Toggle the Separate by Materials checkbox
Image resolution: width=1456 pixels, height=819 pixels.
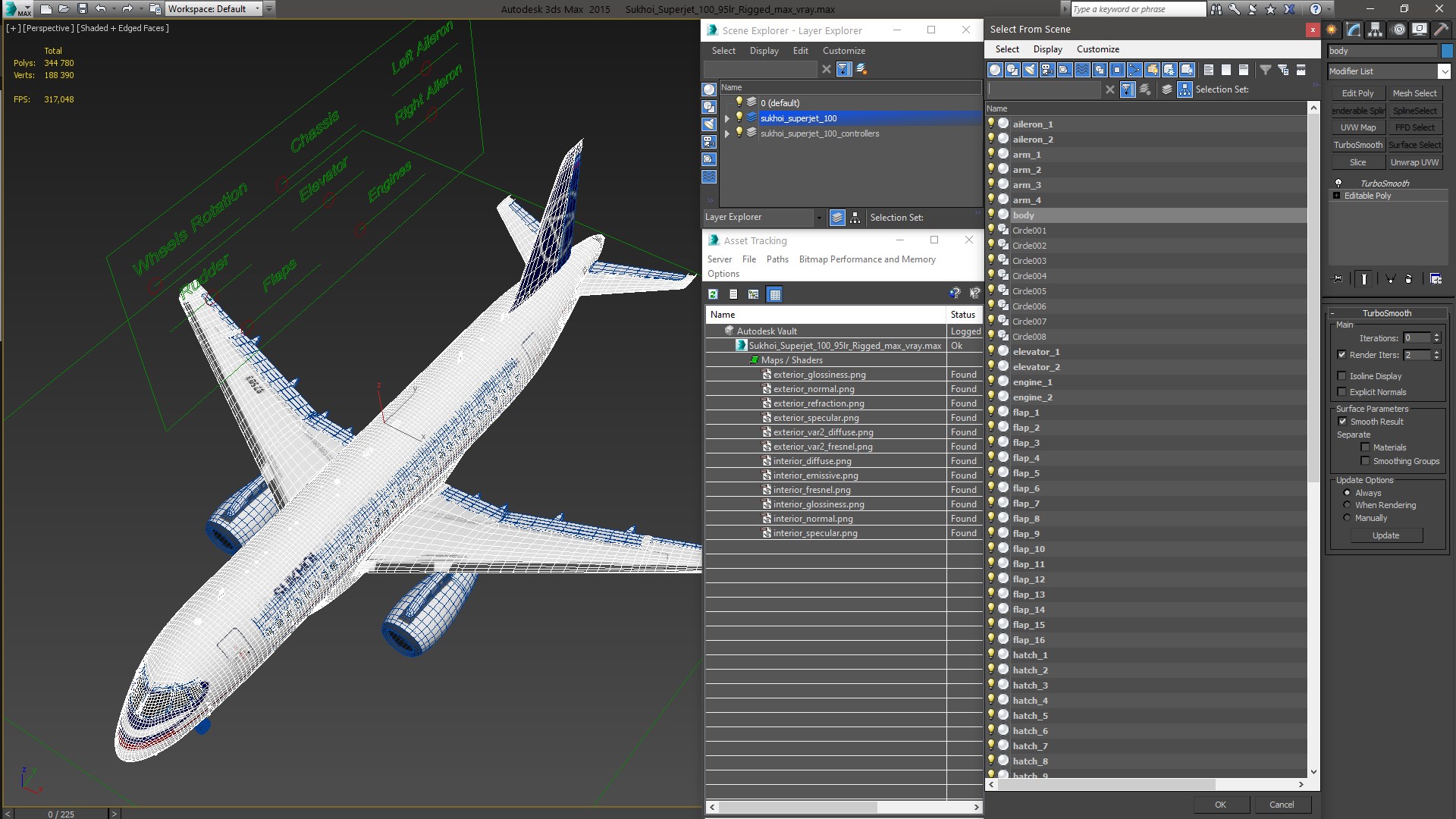pyautogui.click(x=1365, y=447)
